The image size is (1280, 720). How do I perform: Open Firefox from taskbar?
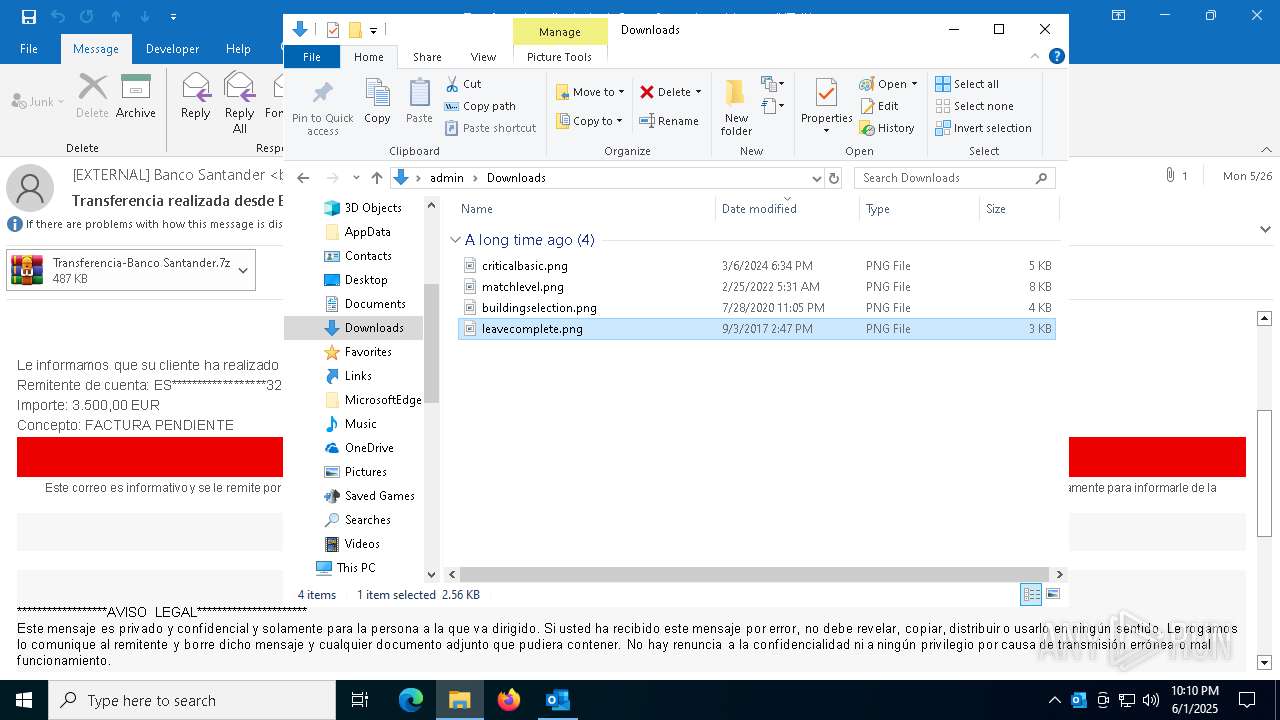[x=509, y=700]
